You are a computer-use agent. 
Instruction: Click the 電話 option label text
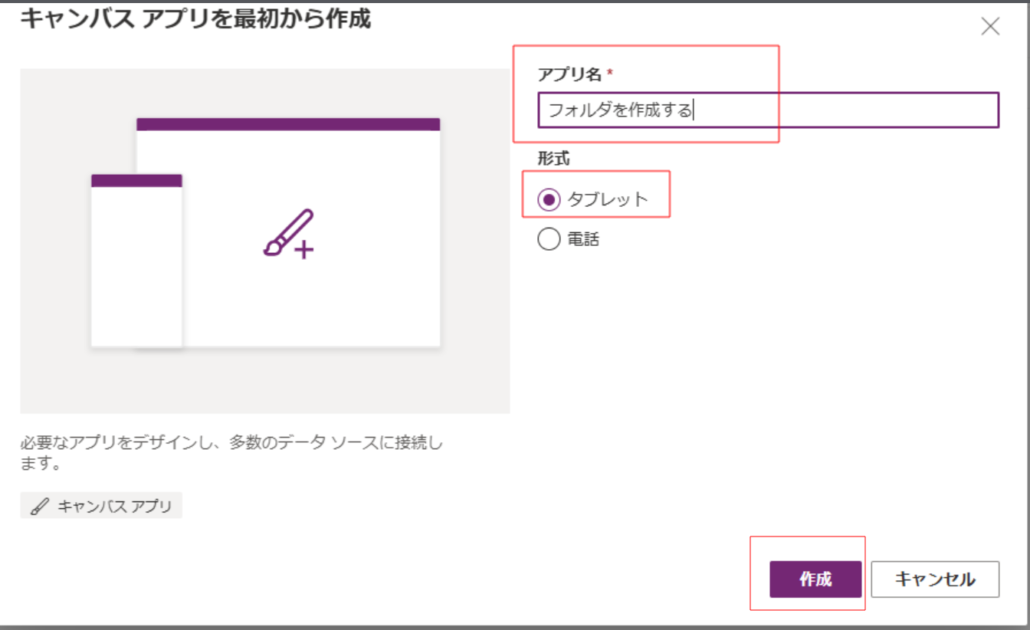pos(583,239)
